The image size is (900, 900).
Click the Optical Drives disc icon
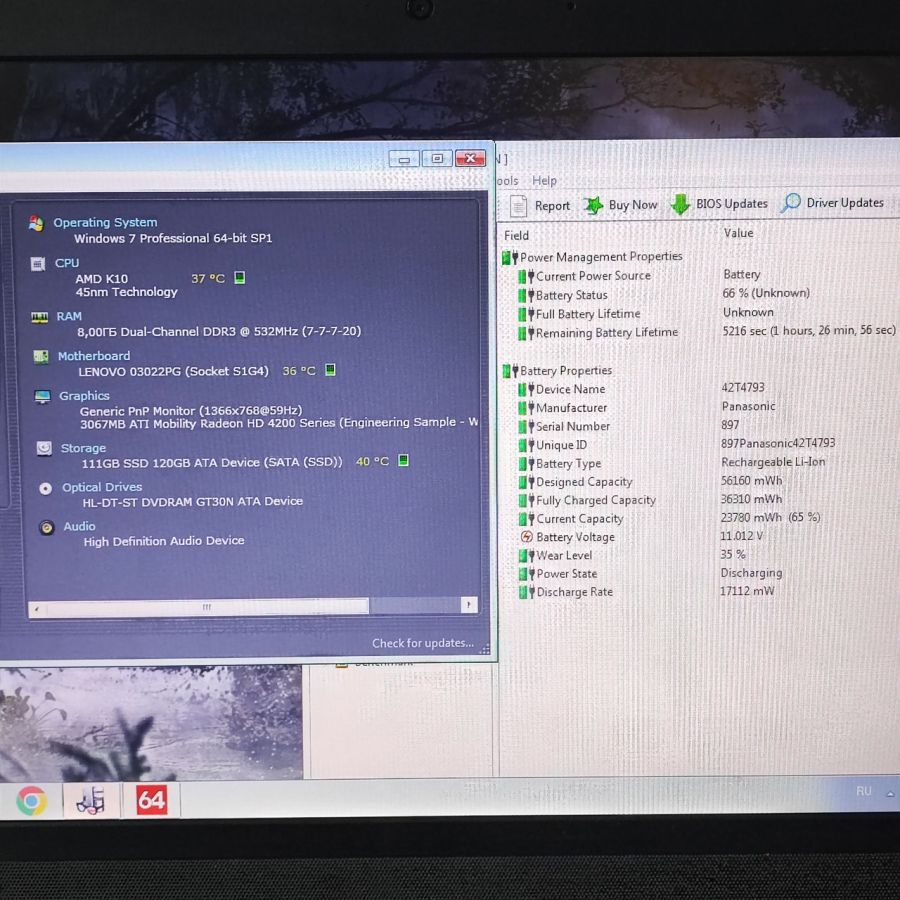tap(45, 488)
